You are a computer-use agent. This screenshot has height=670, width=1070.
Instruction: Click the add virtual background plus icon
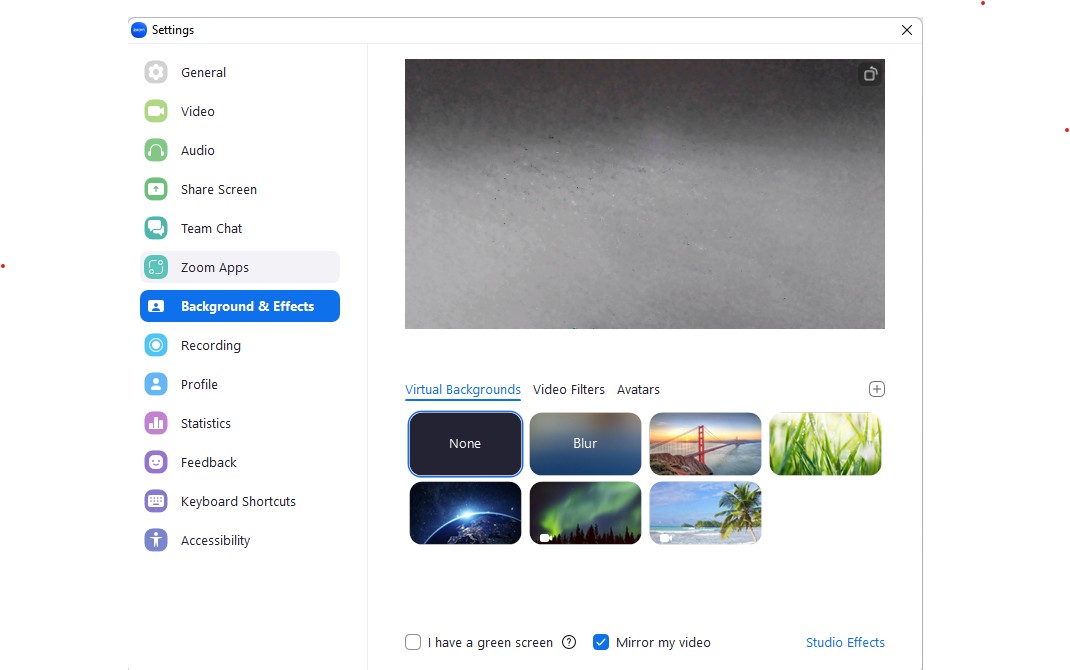(877, 389)
